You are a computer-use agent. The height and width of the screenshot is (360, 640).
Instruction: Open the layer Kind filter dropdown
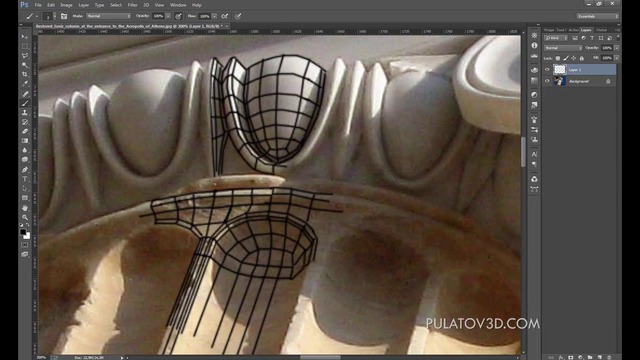point(556,38)
